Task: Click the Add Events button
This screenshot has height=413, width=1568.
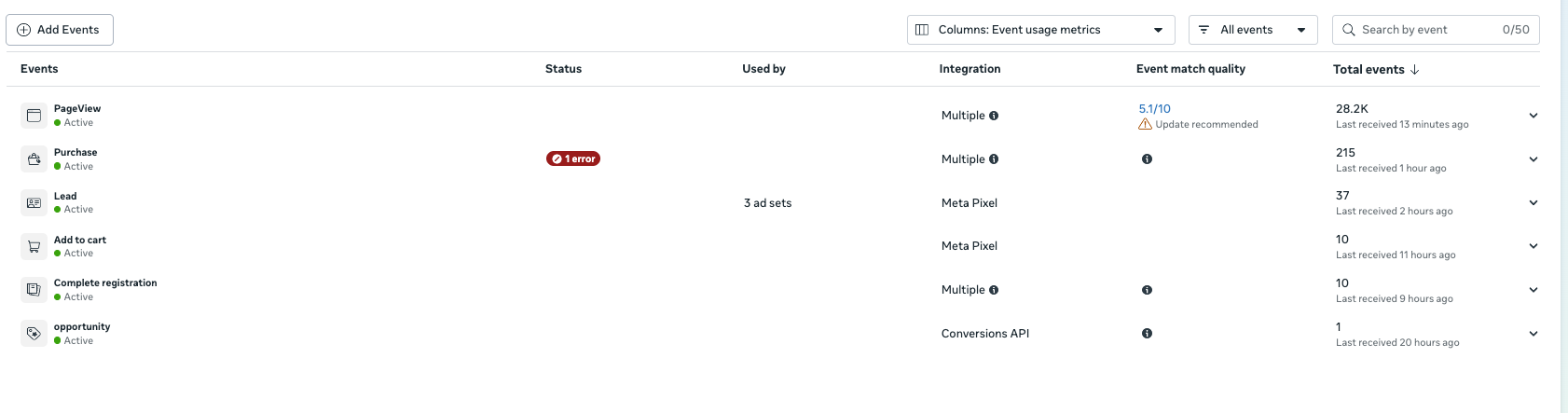Action: tap(60, 30)
